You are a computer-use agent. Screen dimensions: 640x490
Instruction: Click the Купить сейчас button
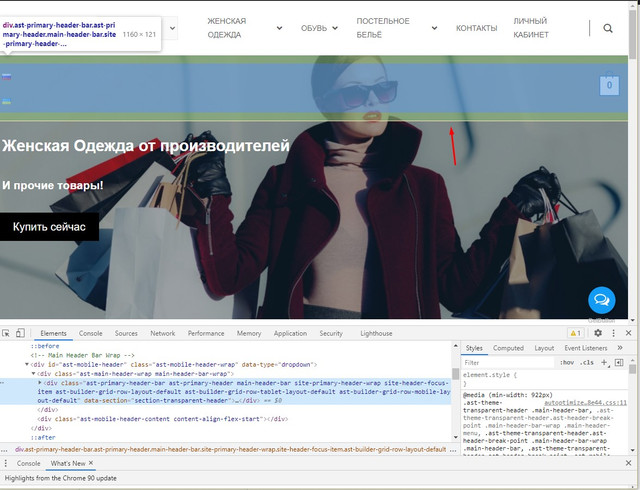[x=49, y=227]
